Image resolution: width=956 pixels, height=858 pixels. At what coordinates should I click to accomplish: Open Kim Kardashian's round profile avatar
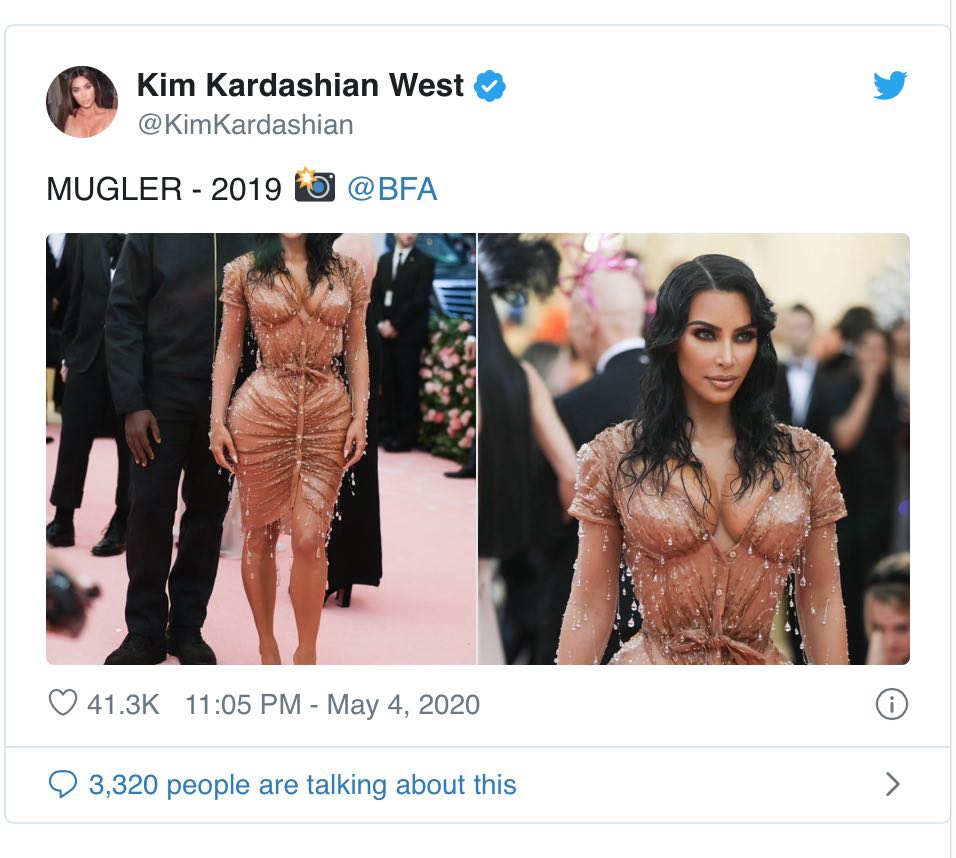pyautogui.click(x=82, y=102)
